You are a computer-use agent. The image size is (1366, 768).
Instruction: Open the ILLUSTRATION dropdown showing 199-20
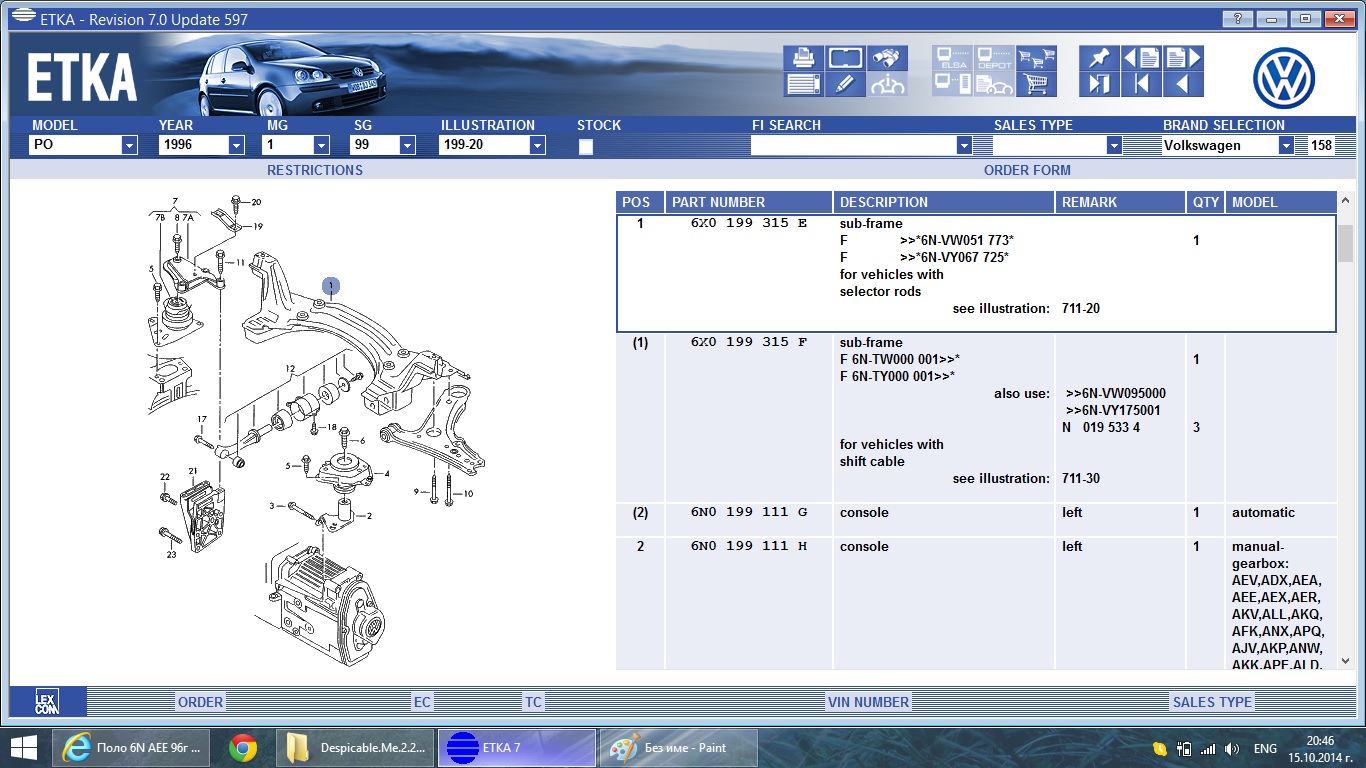(537, 146)
